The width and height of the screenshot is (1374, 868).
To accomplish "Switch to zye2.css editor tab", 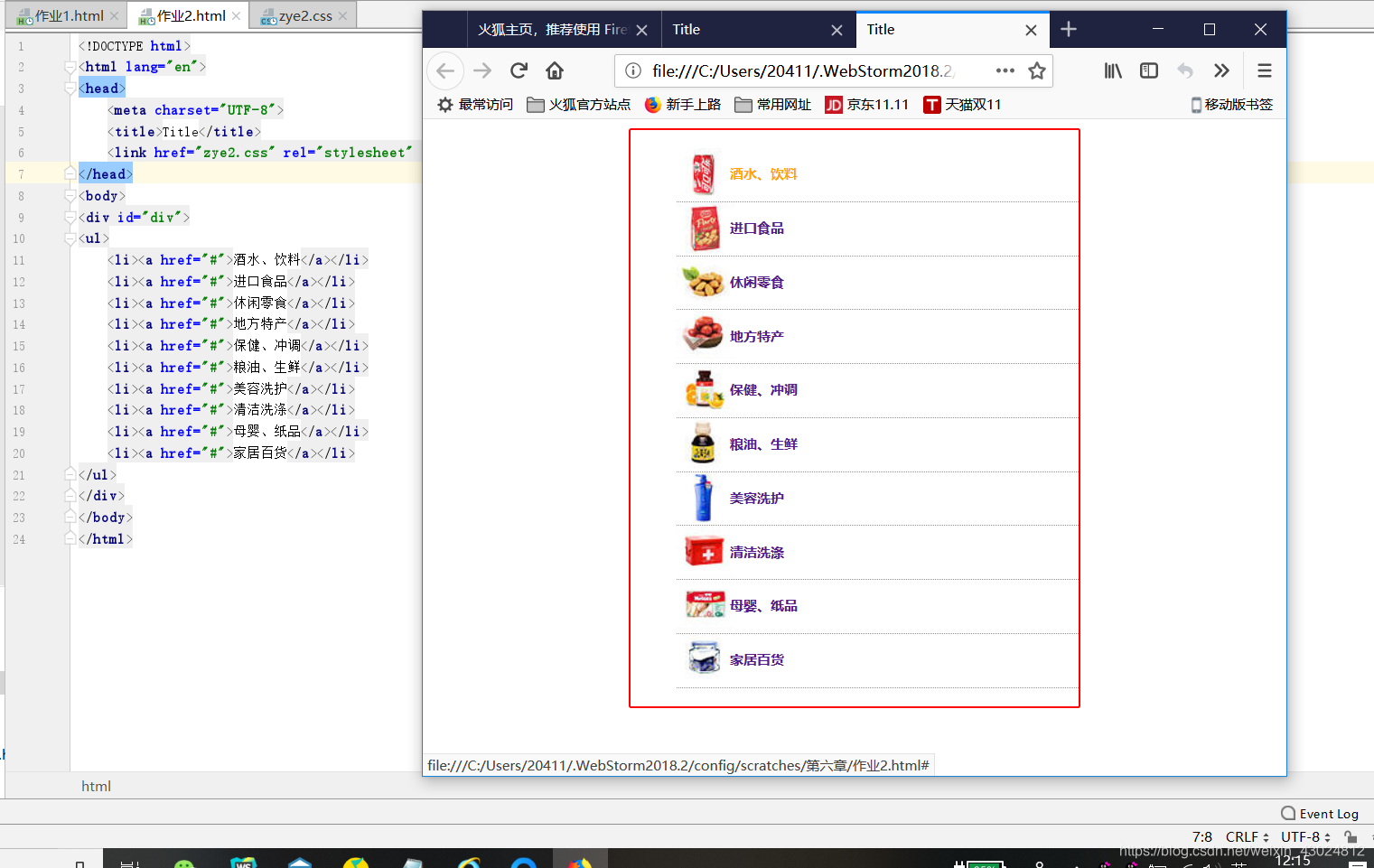I will click(x=304, y=15).
